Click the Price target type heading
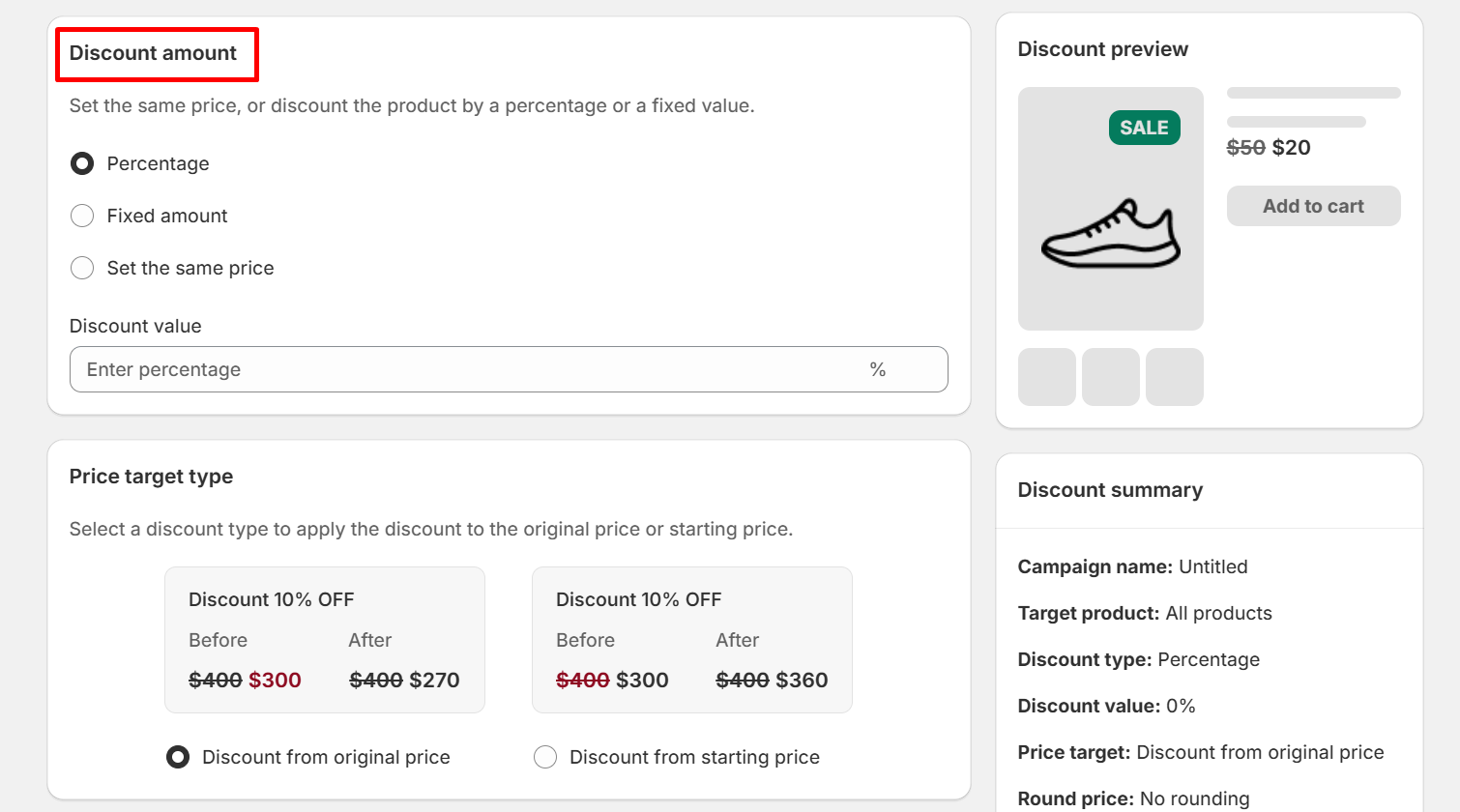Viewport: 1460px width, 812px height. coord(151,477)
